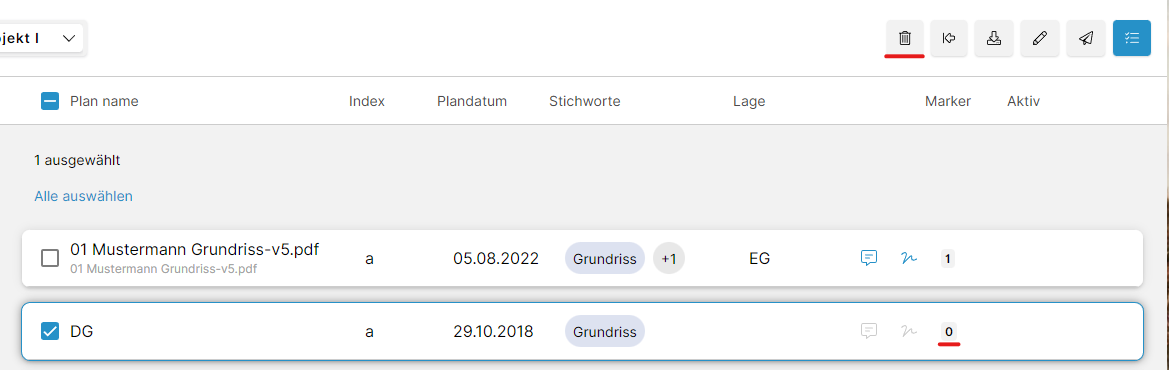Click the move-back arrow icon in toolbar
This screenshot has width=1169, height=370.
click(949, 38)
